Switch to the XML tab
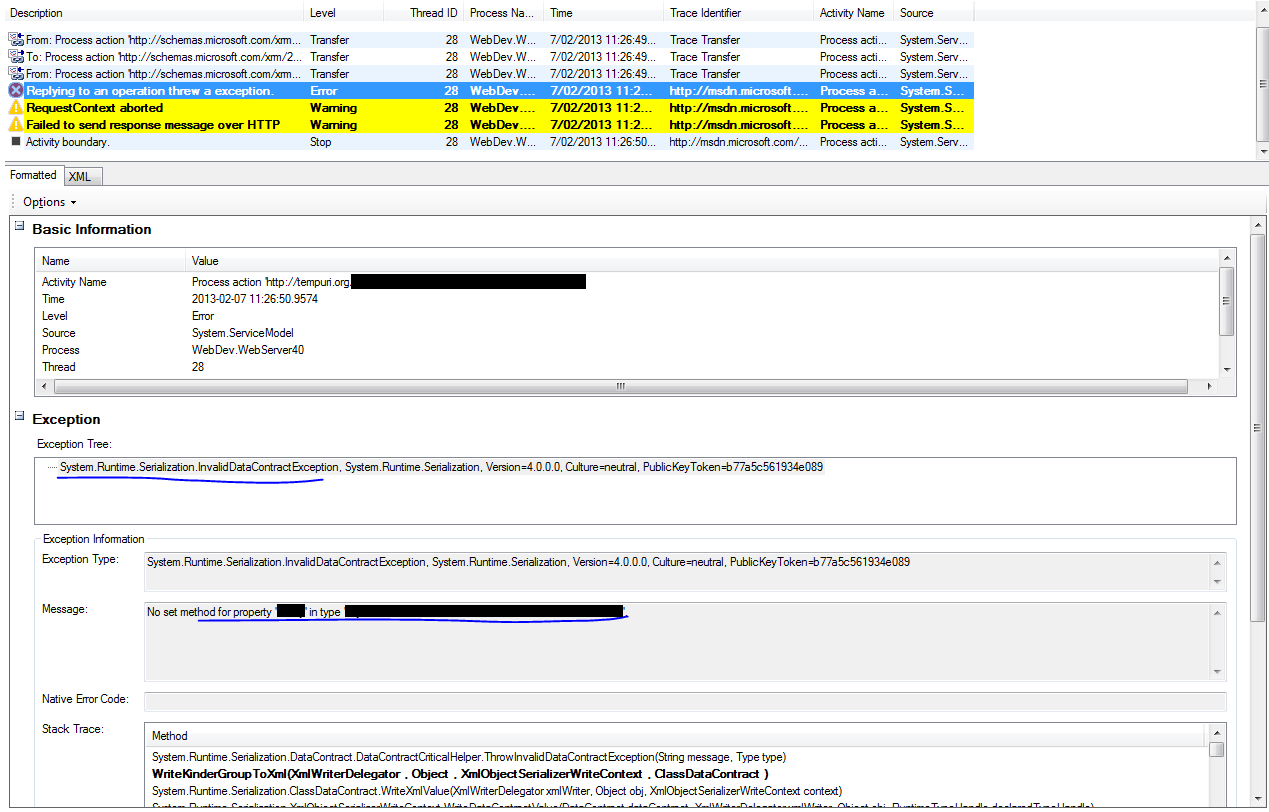 click(80, 177)
